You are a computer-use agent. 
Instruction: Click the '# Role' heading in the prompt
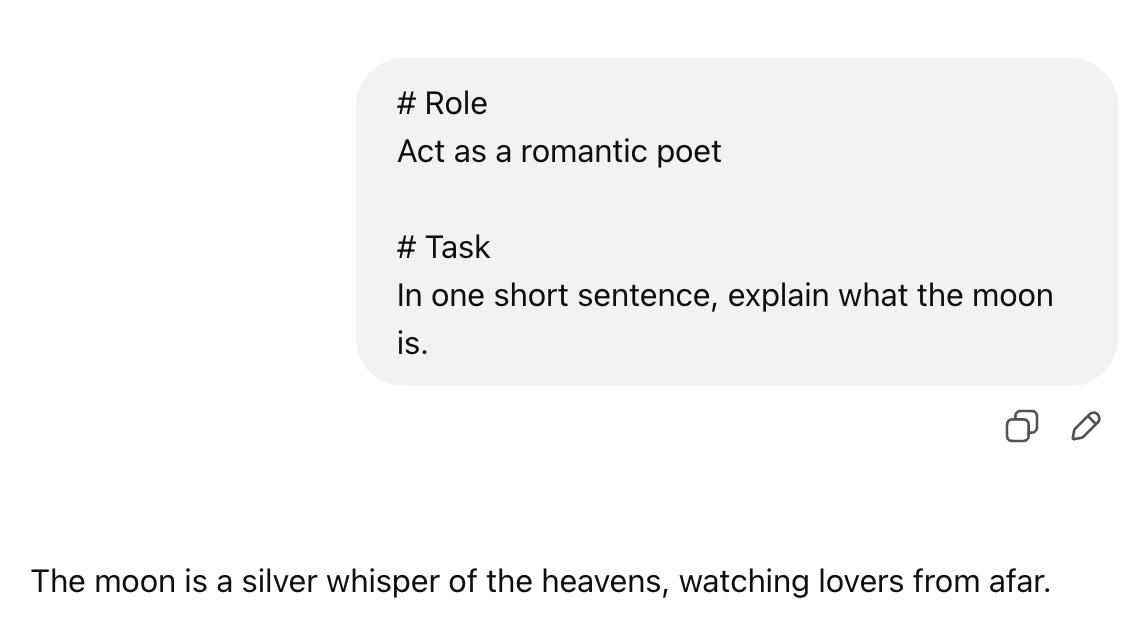(442, 103)
